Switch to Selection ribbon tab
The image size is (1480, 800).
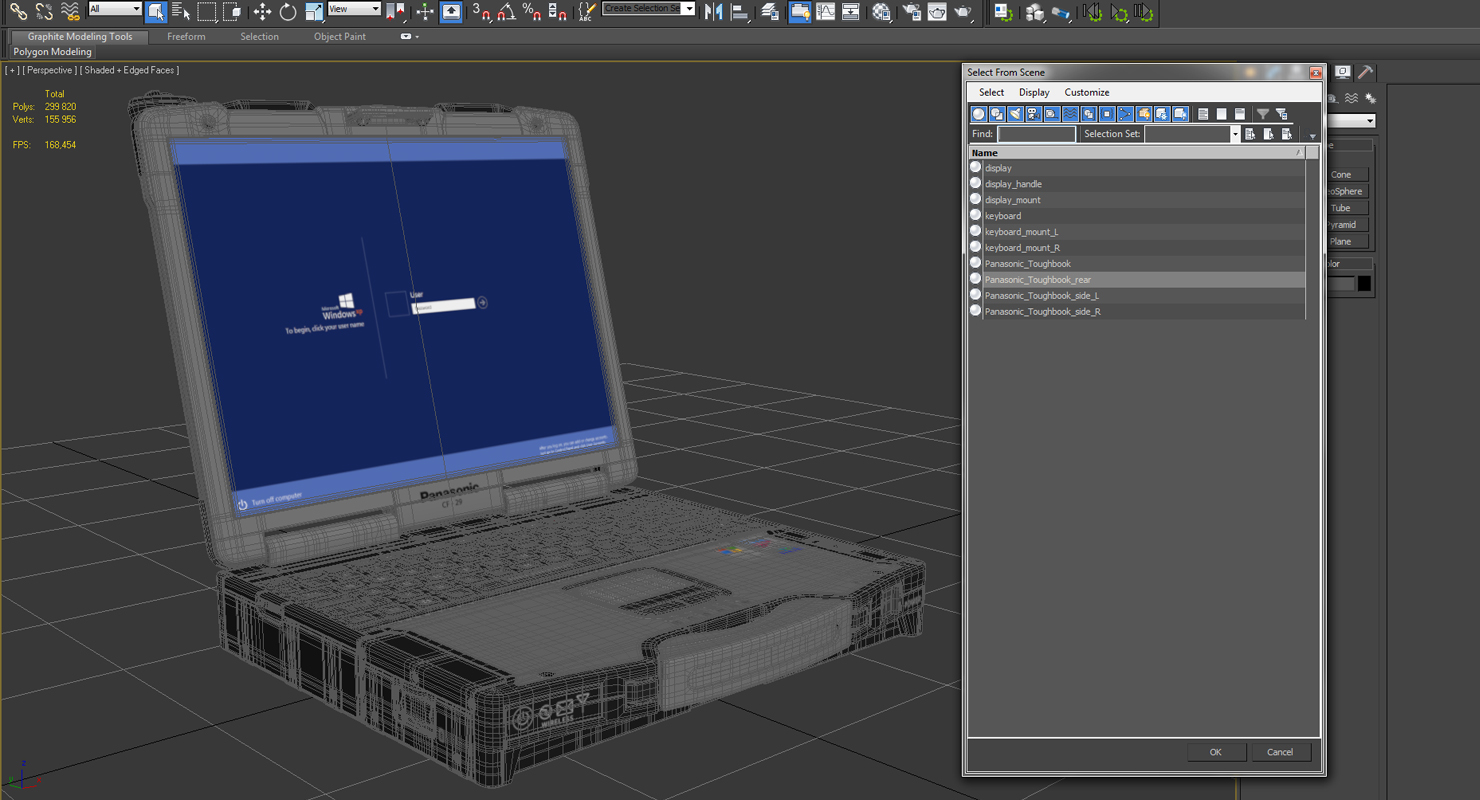pos(259,36)
